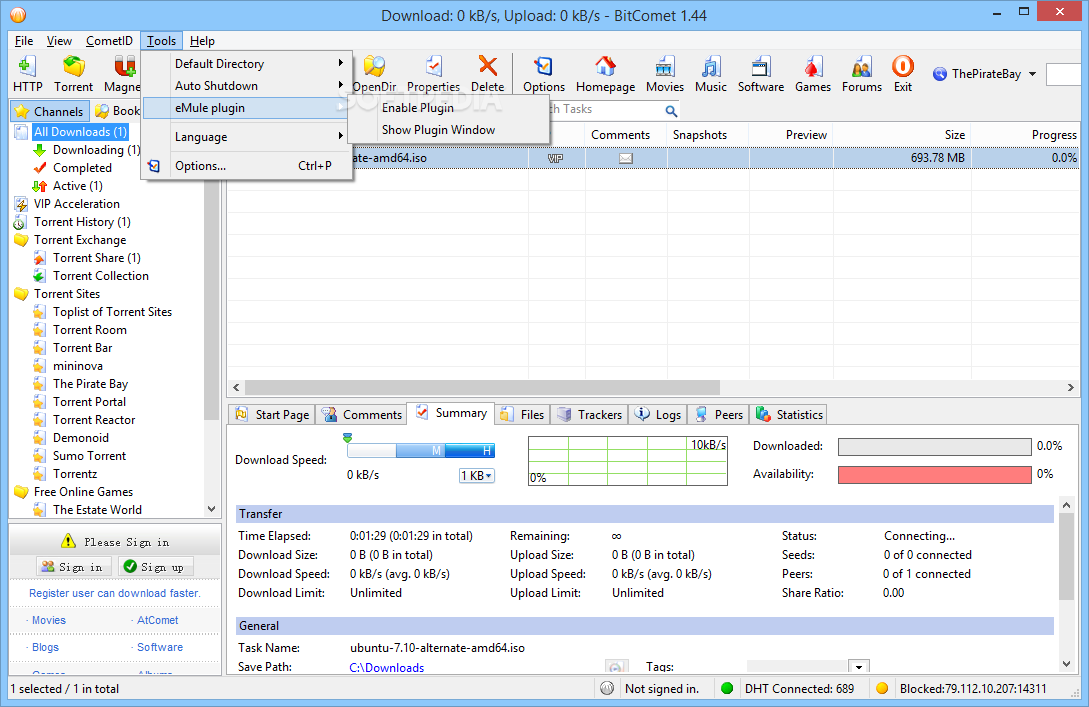Click the envelope comments icon in task row

click(x=626, y=158)
